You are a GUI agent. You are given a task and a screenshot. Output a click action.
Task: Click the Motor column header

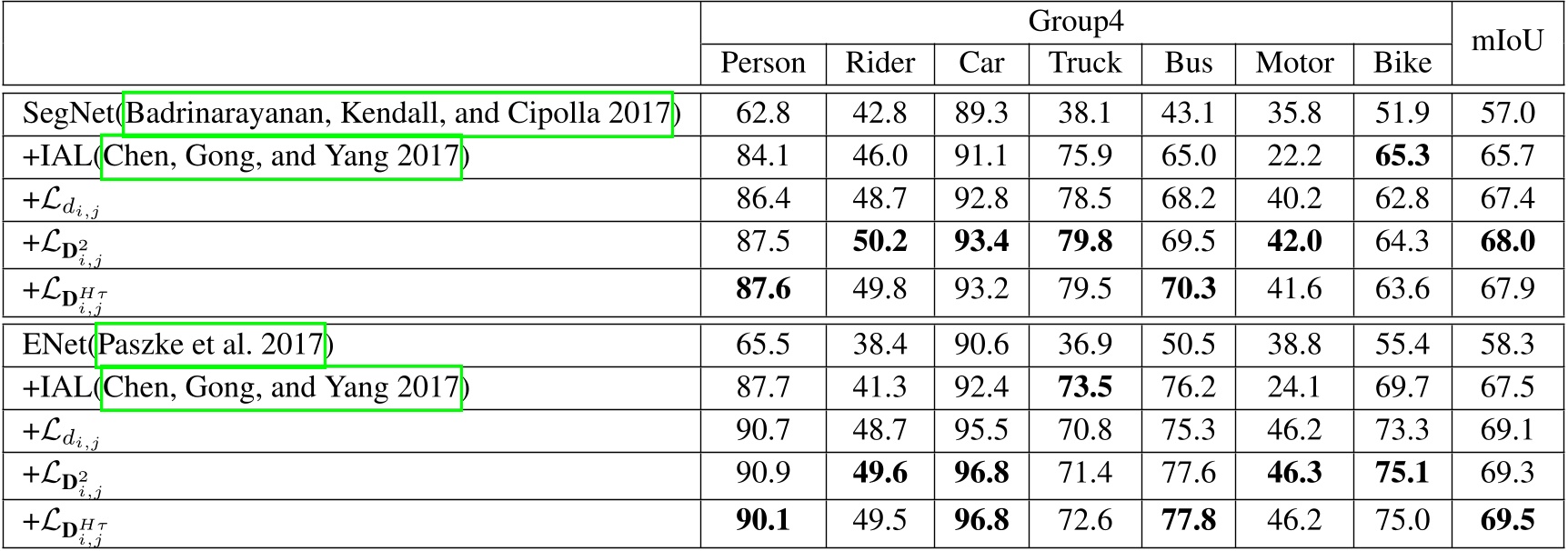pos(1293,63)
